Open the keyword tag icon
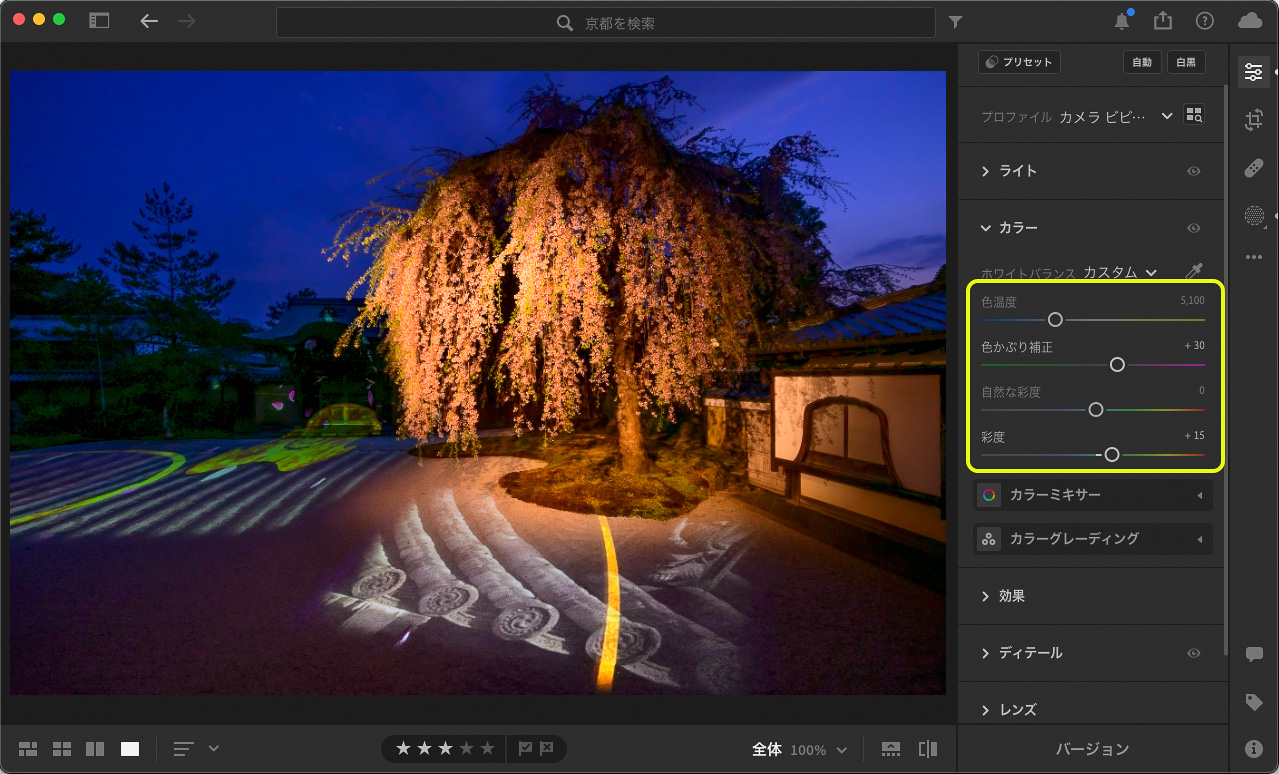1279x774 pixels. pyautogui.click(x=1254, y=702)
